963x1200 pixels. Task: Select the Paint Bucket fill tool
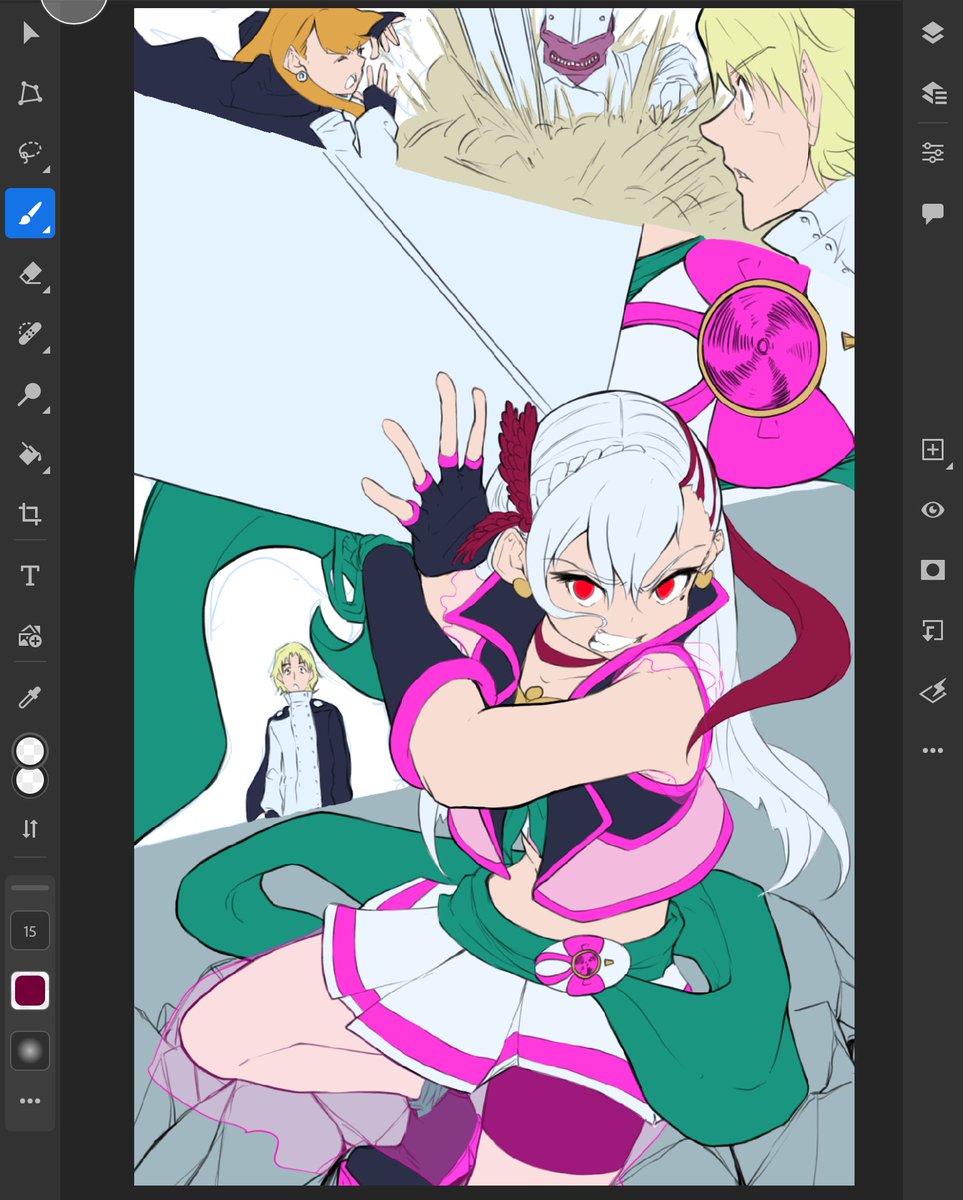pyautogui.click(x=30, y=455)
